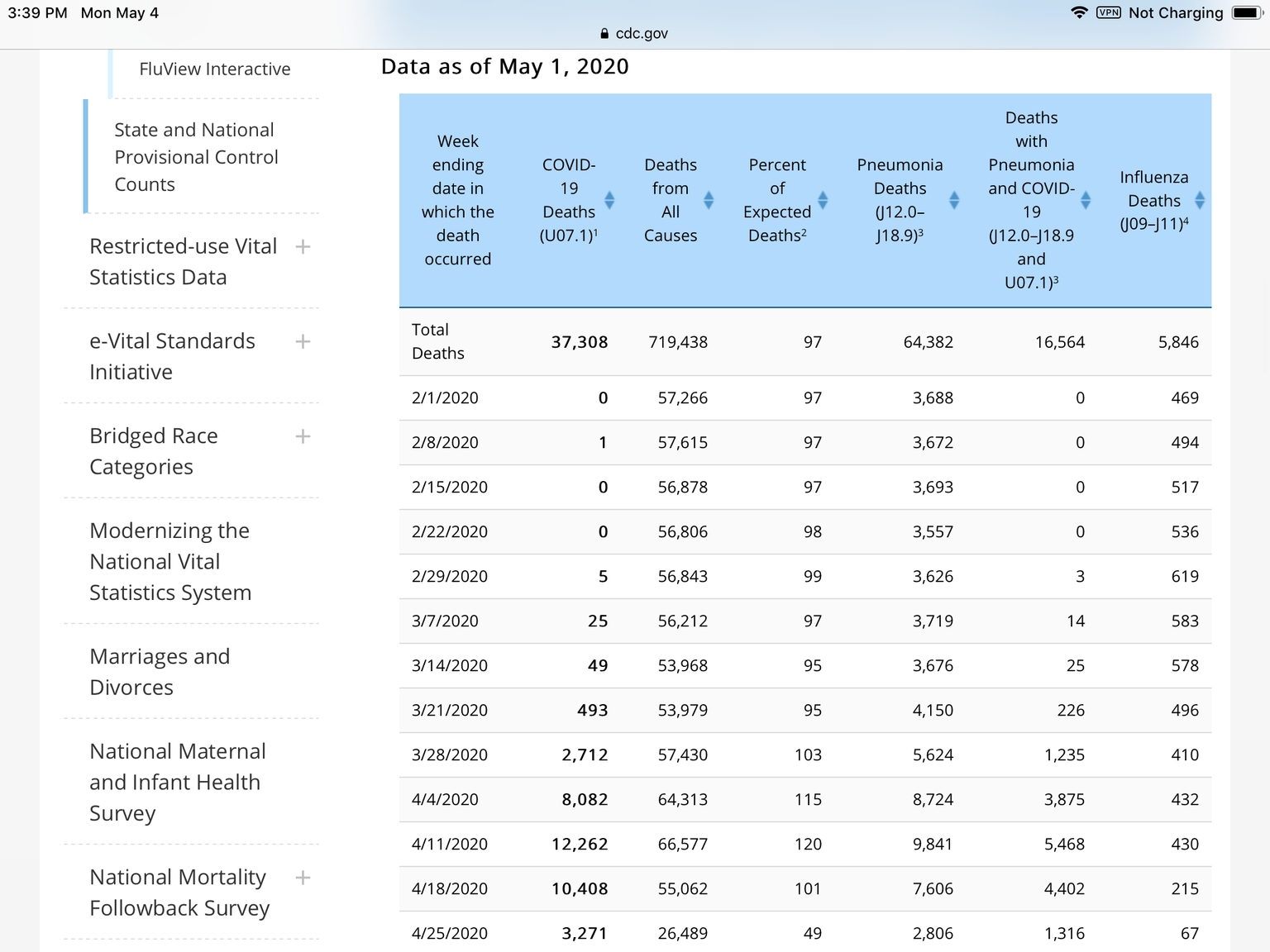Select the 'Total Deaths' row label
Viewport: 1270px width, 952px height.
[x=438, y=341]
